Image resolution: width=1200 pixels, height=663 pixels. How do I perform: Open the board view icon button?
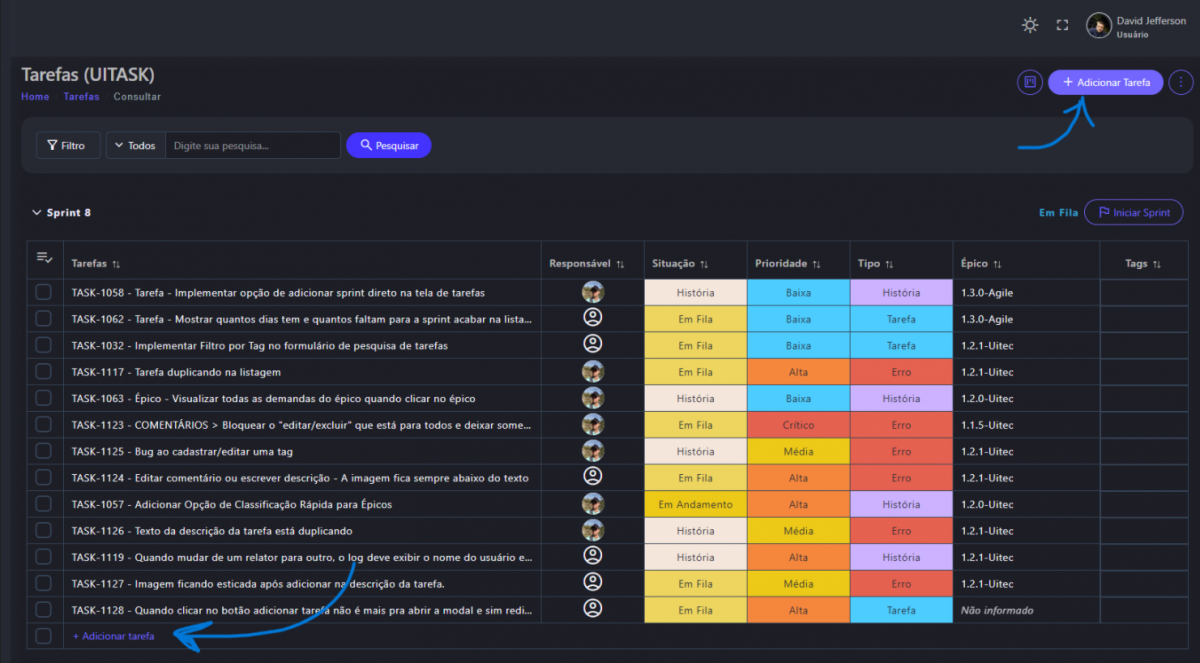[x=1029, y=82]
